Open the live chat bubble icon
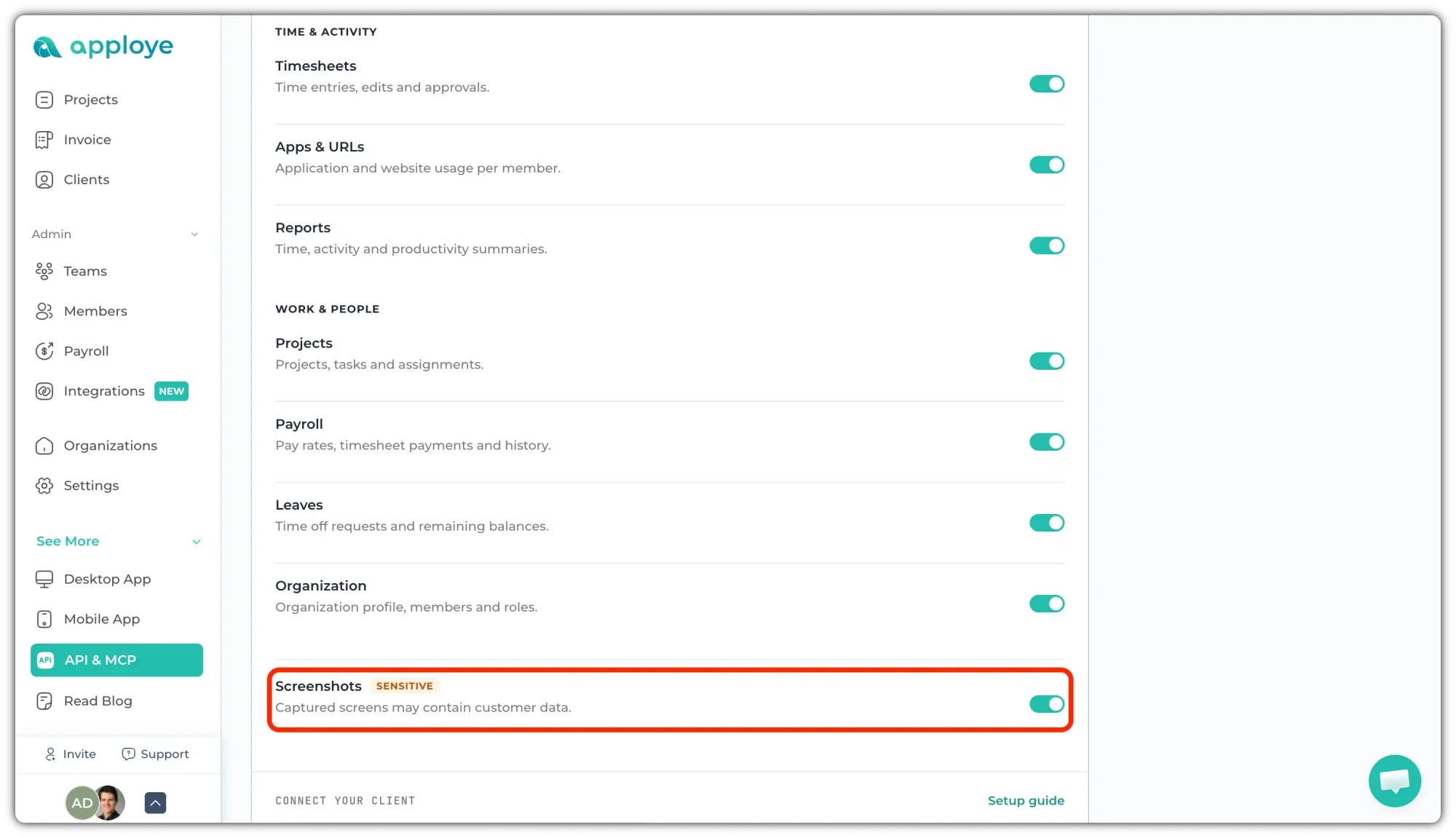Viewport: 1456px width, 838px height. point(1394,781)
